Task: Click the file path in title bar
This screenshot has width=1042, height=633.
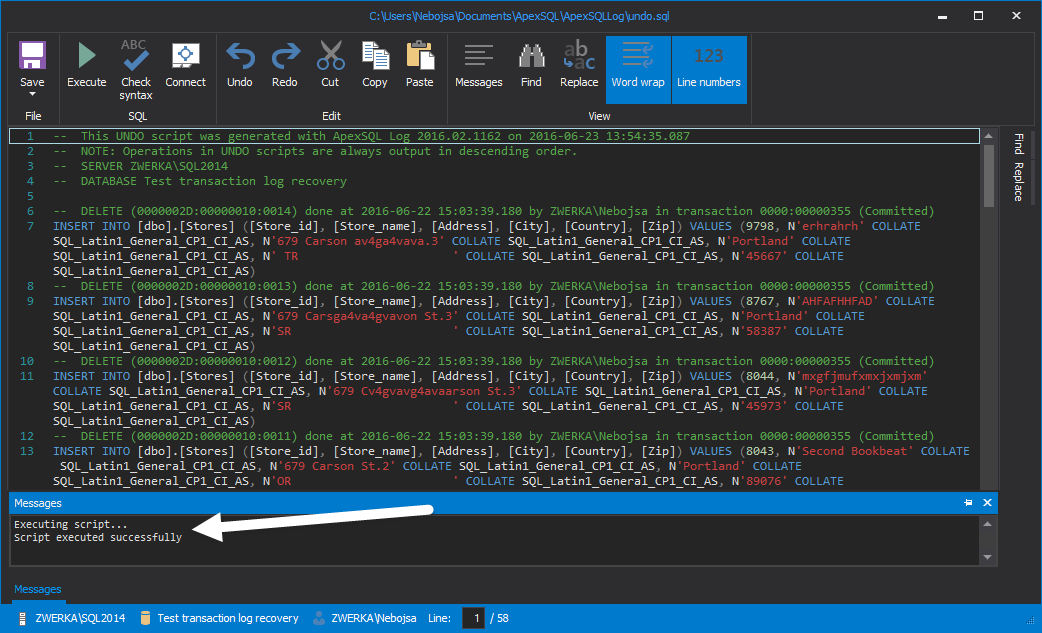Action: coord(519,16)
